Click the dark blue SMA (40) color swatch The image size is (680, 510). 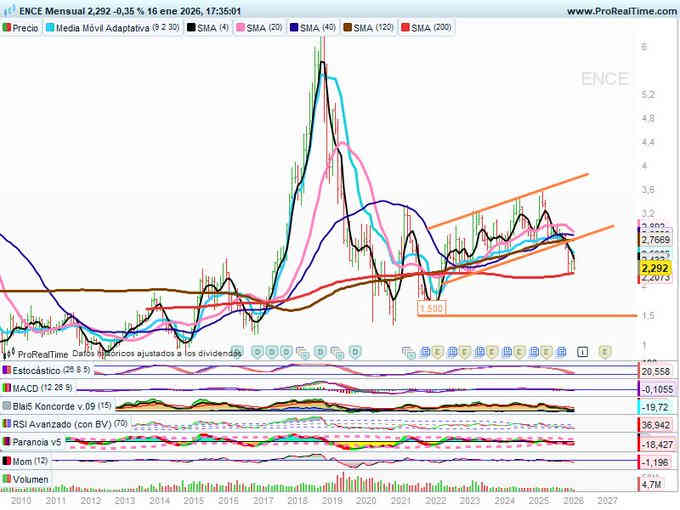[x=295, y=28]
